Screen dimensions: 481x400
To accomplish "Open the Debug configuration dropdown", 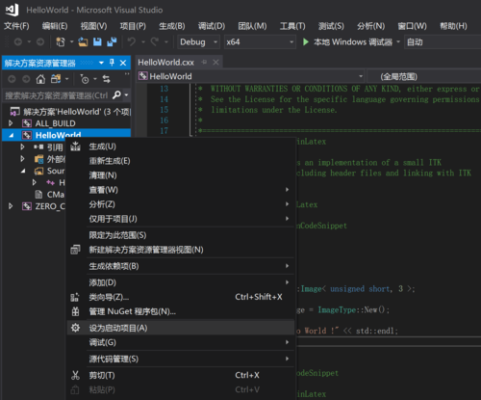I will (198, 42).
